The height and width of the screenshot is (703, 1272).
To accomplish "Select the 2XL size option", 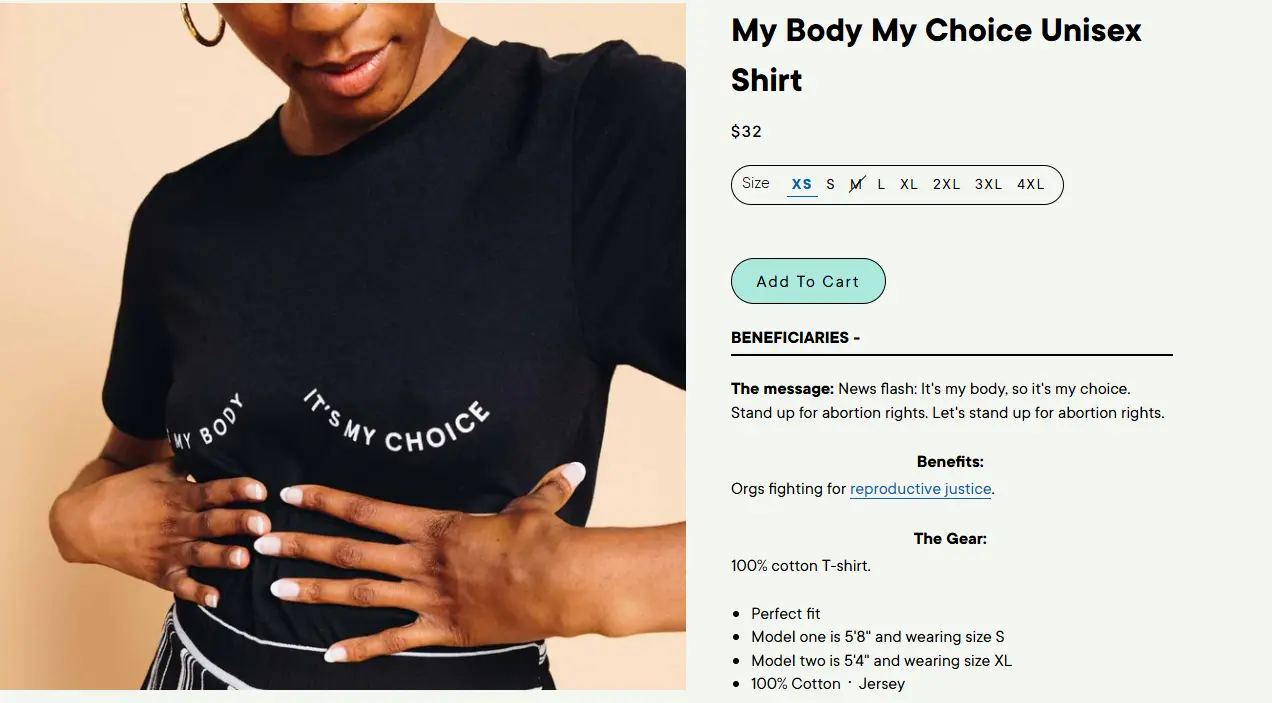I will click(x=946, y=184).
